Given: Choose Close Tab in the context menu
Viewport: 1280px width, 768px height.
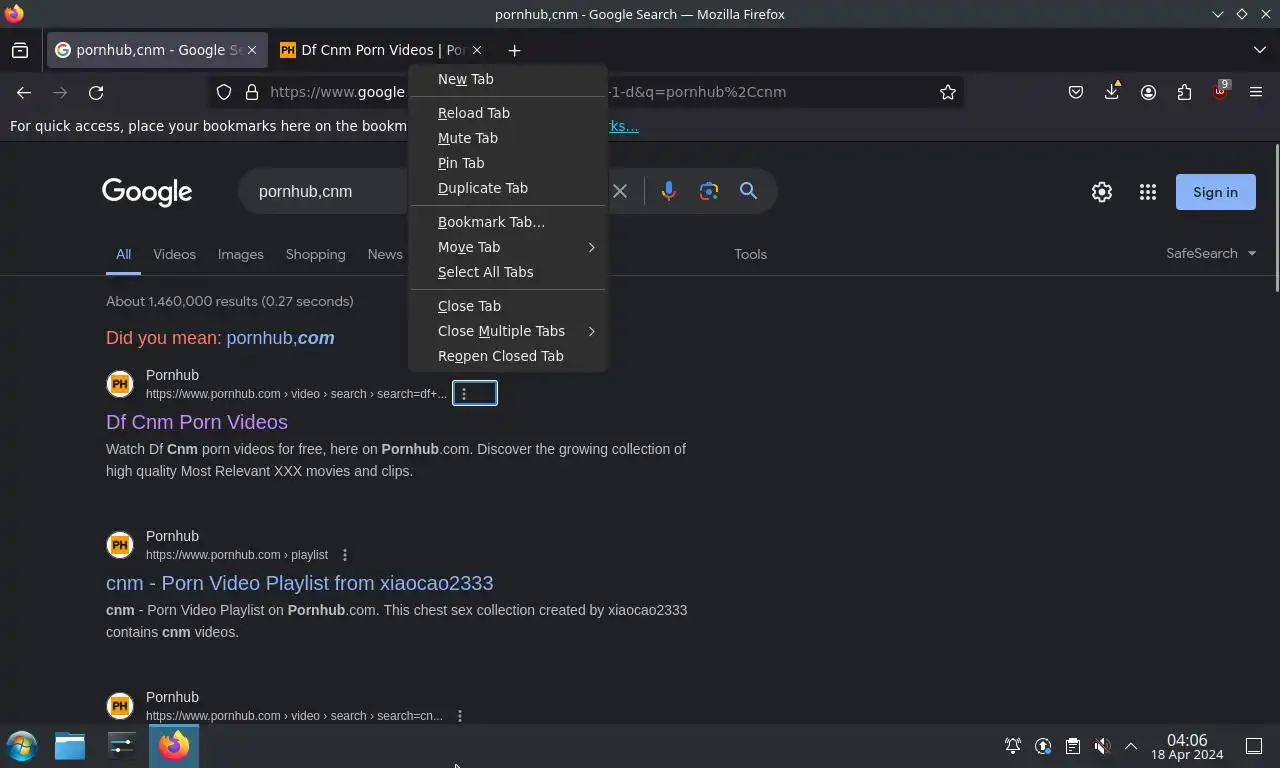Looking at the screenshot, I should 508,306.
